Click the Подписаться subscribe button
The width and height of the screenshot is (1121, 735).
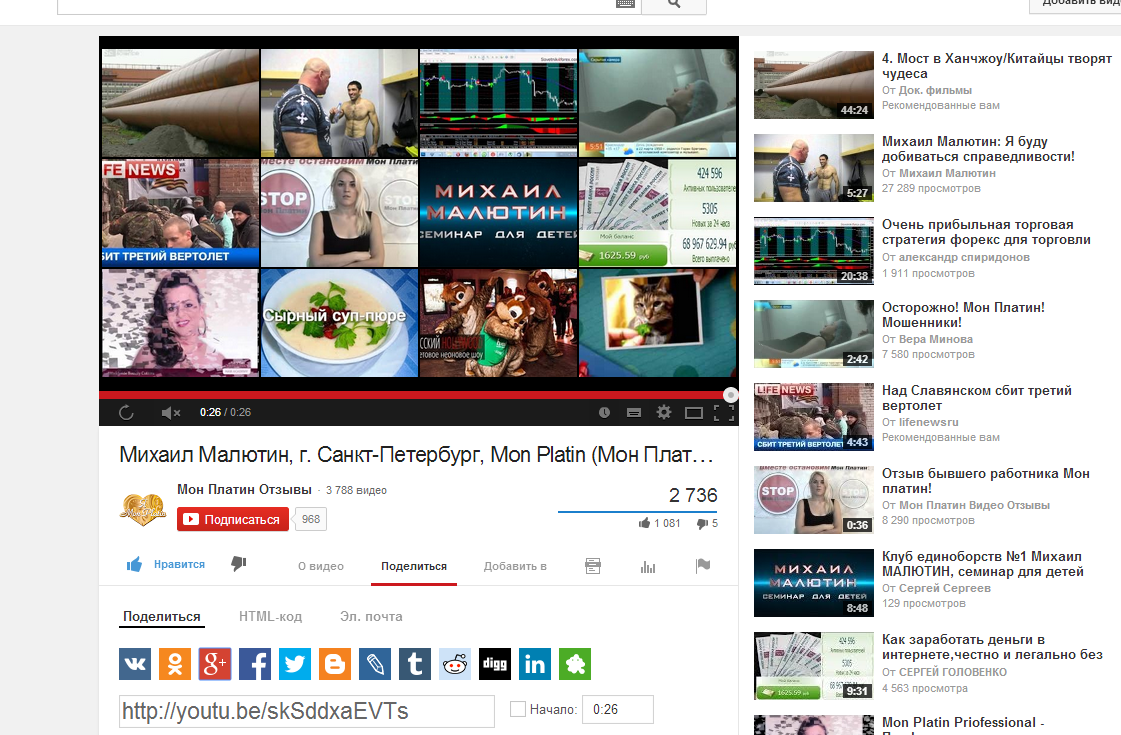233,519
